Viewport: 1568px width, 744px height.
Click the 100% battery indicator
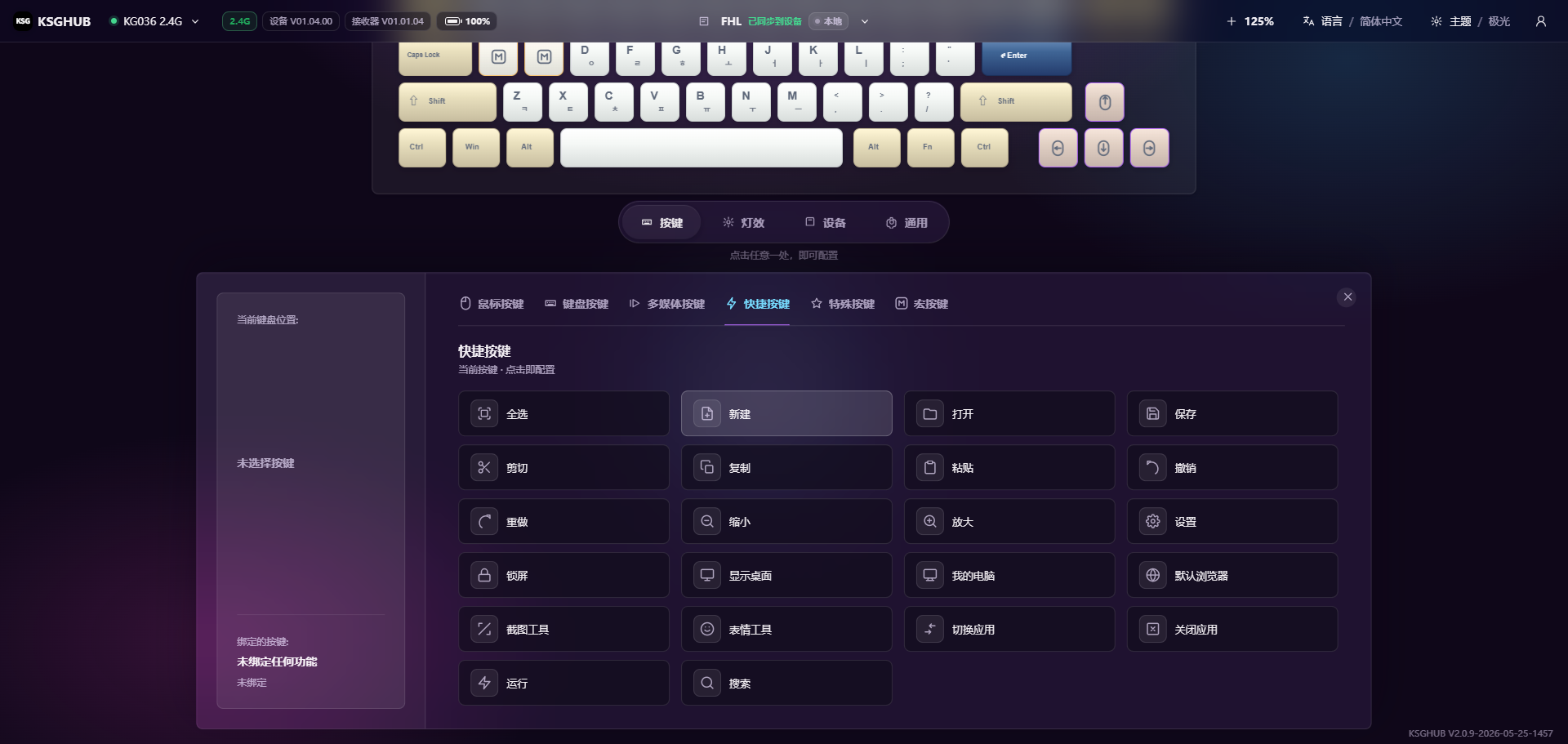tap(467, 21)
